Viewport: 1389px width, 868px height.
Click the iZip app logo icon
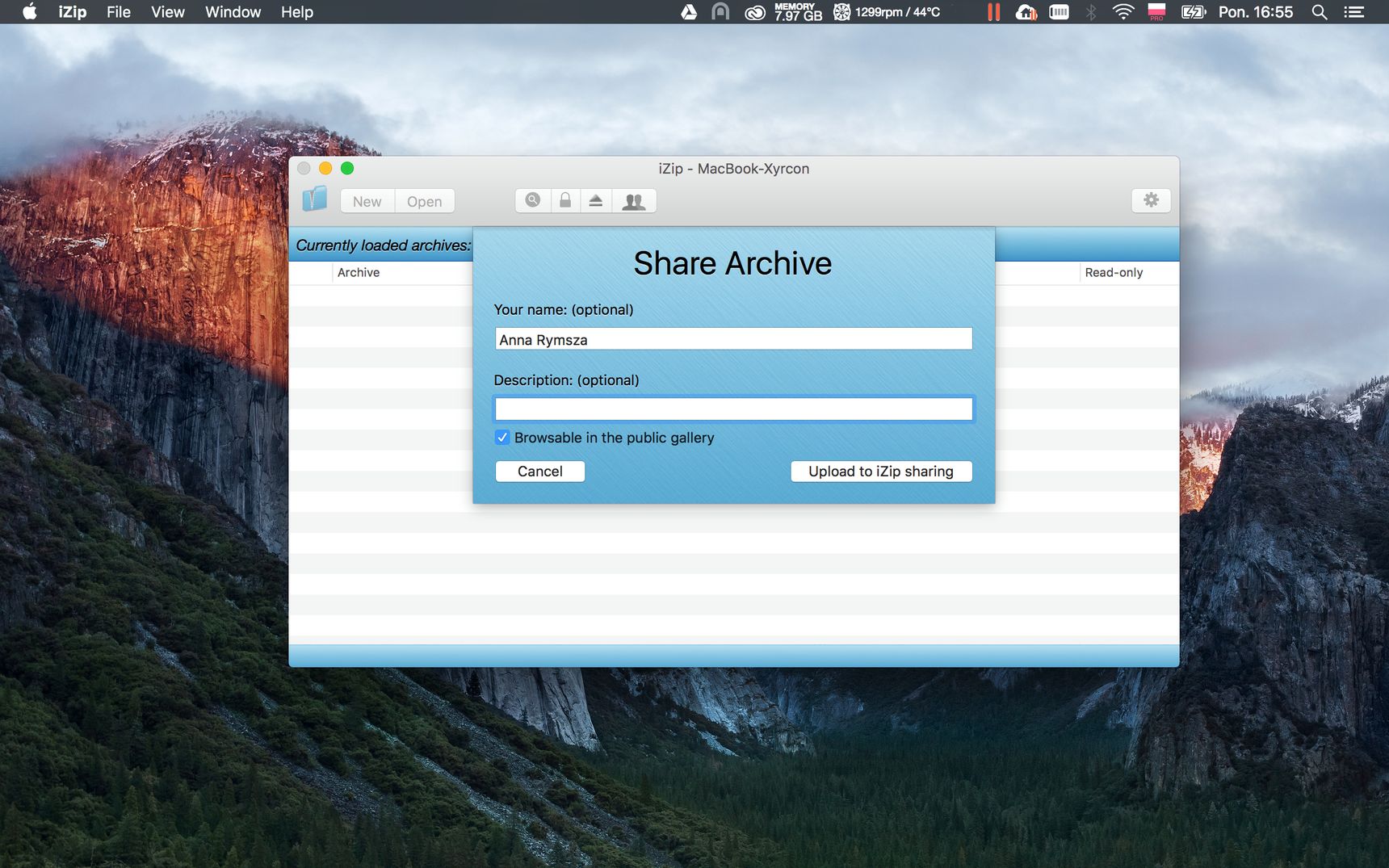[x=314, y=199]
